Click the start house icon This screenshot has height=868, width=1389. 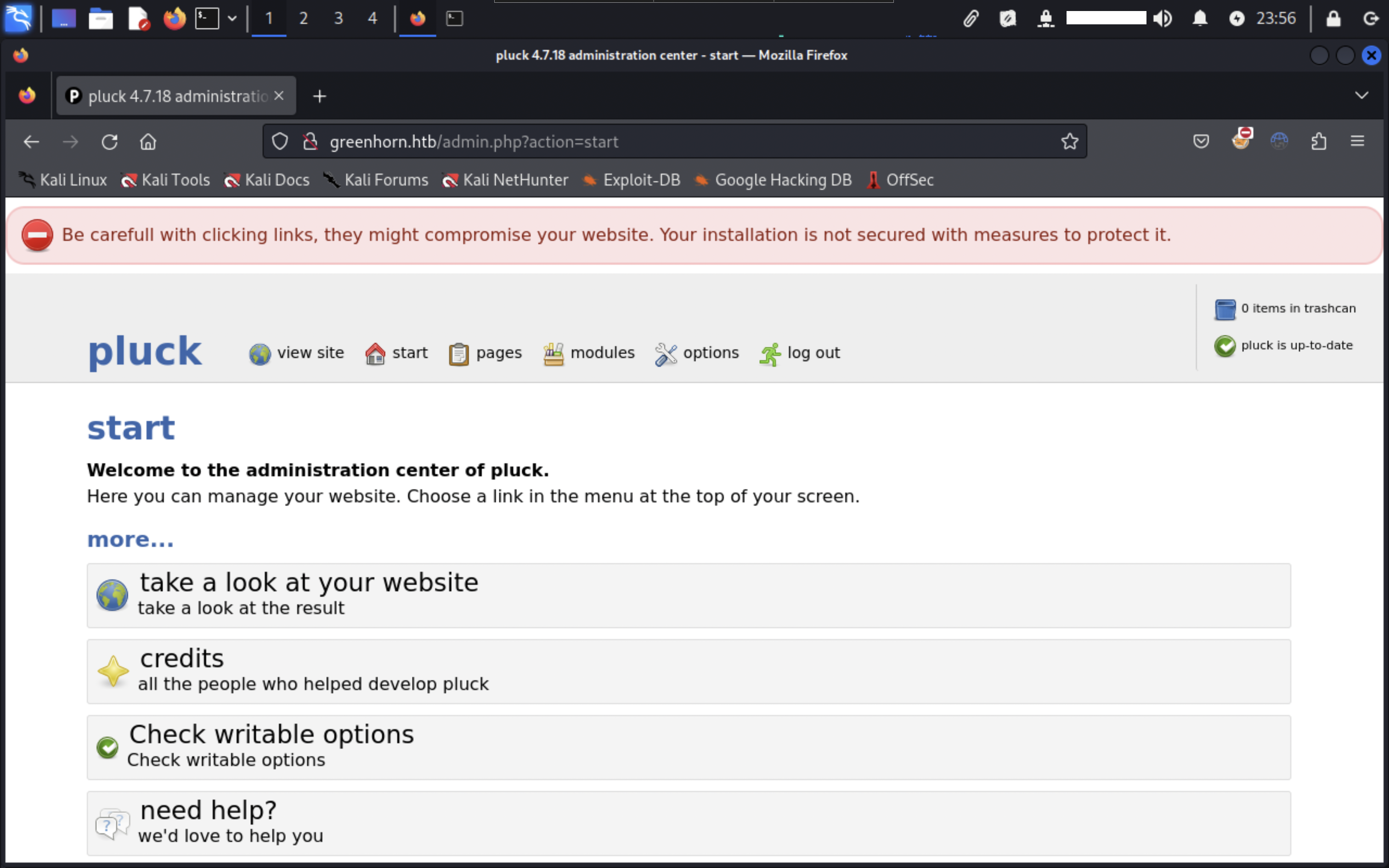(x=375, y=354)
